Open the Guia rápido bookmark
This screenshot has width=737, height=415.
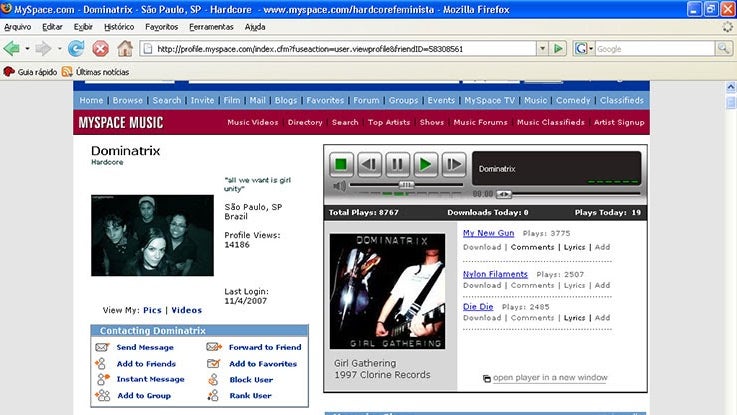(x=30, y=72)
